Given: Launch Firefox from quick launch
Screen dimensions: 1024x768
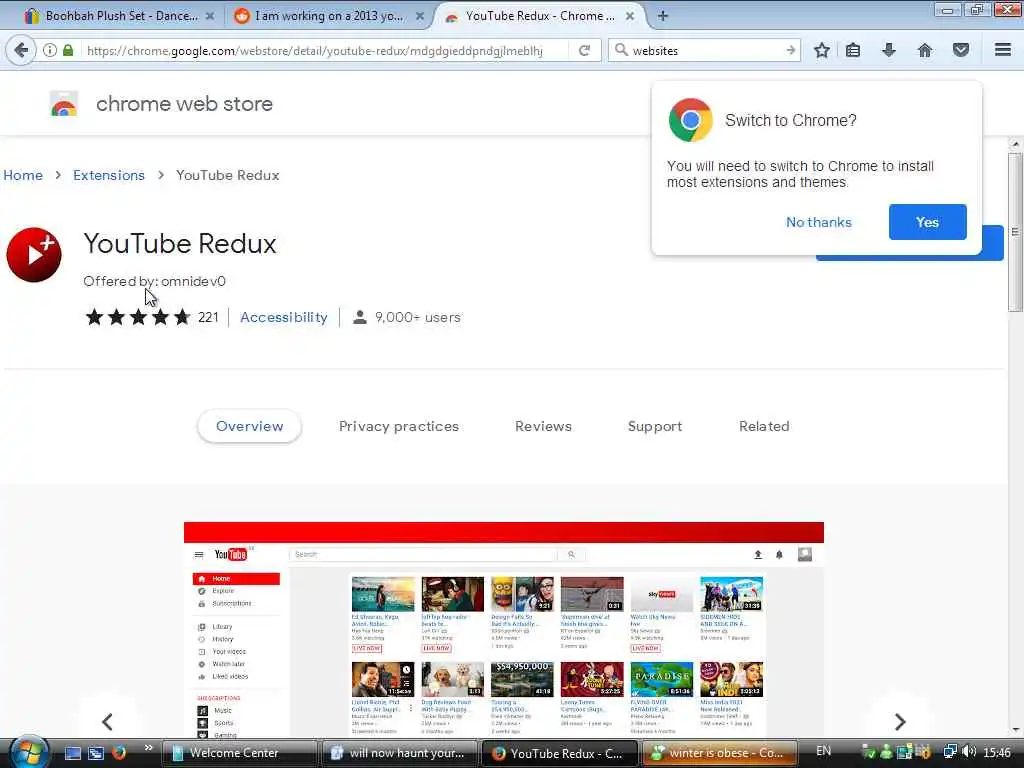Looking at the screenshot, I should pyautogui.click(x=119, y=753).
